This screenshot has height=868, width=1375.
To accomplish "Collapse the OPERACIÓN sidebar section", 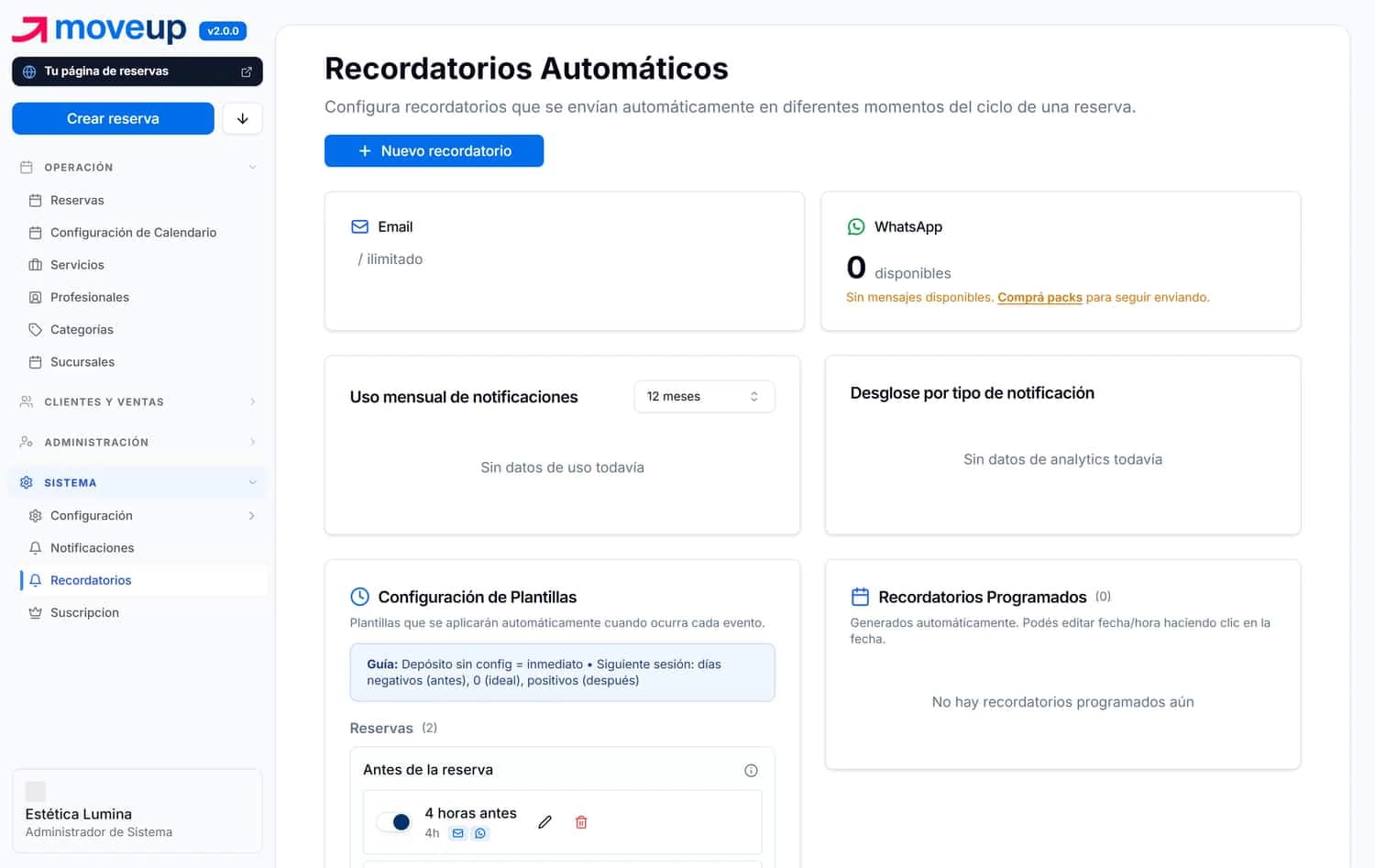I will pos(137,168).
